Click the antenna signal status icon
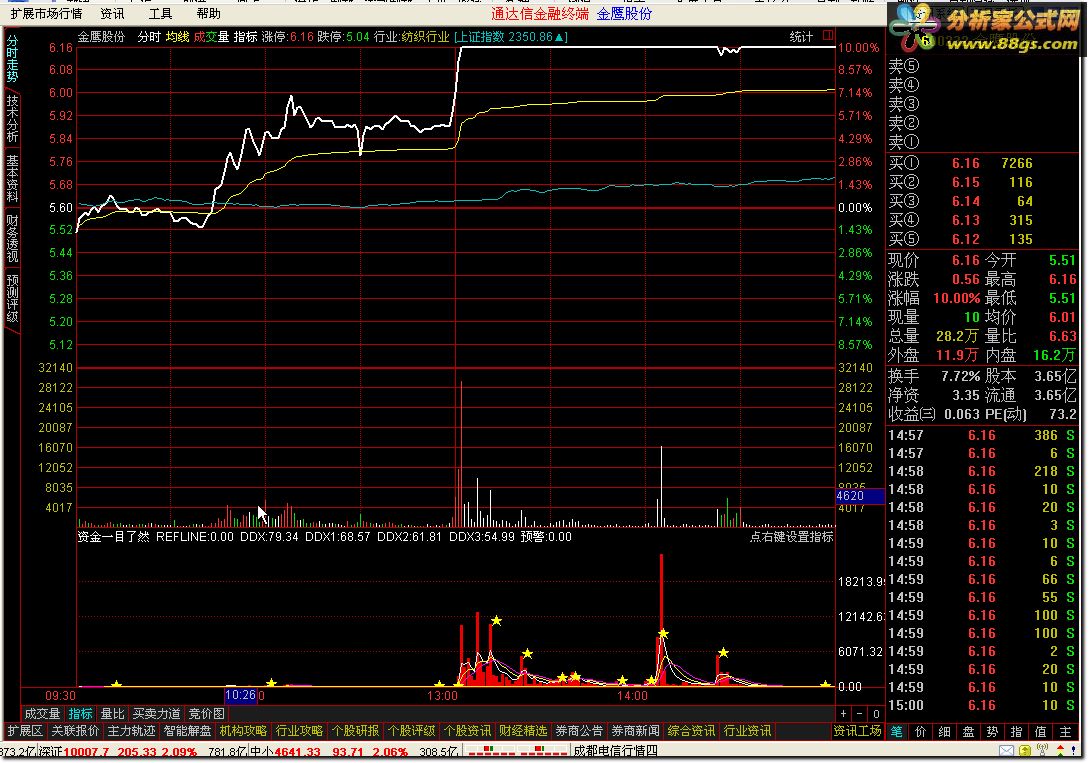The width and height of the screenshot is (1089, 763). 1042,751
